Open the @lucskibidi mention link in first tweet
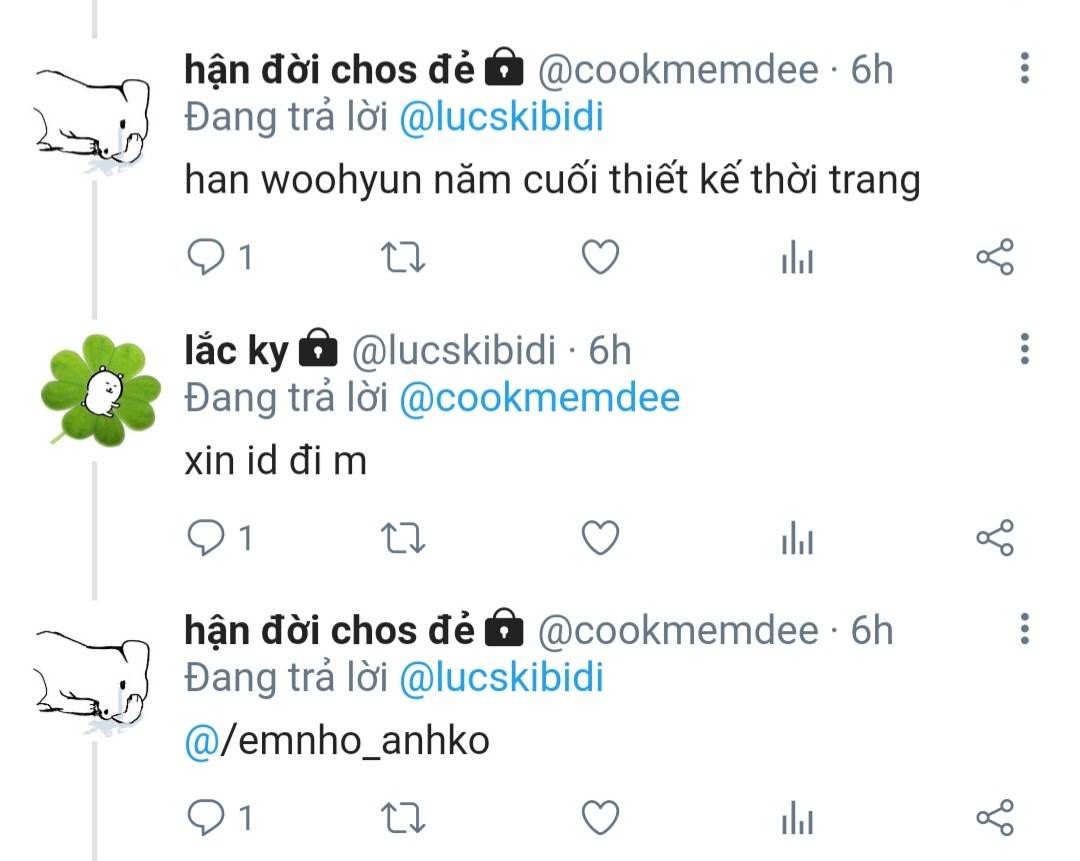The height and width of the screenshot is (861, 1080). pos(501,116)
